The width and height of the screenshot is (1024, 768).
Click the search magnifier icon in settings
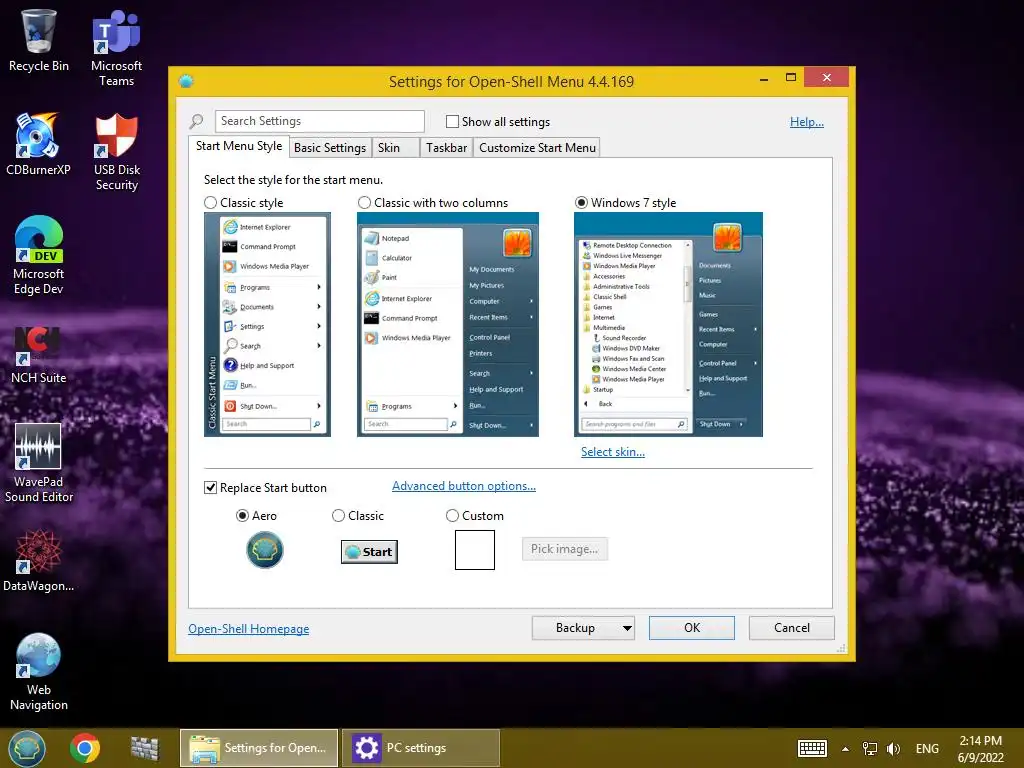point(196,121)
